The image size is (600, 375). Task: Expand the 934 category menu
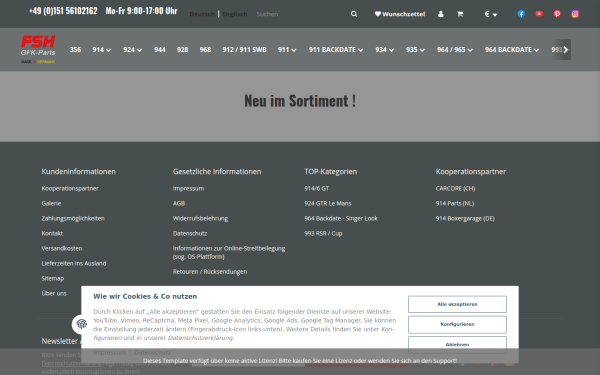(x=385, y=50)
